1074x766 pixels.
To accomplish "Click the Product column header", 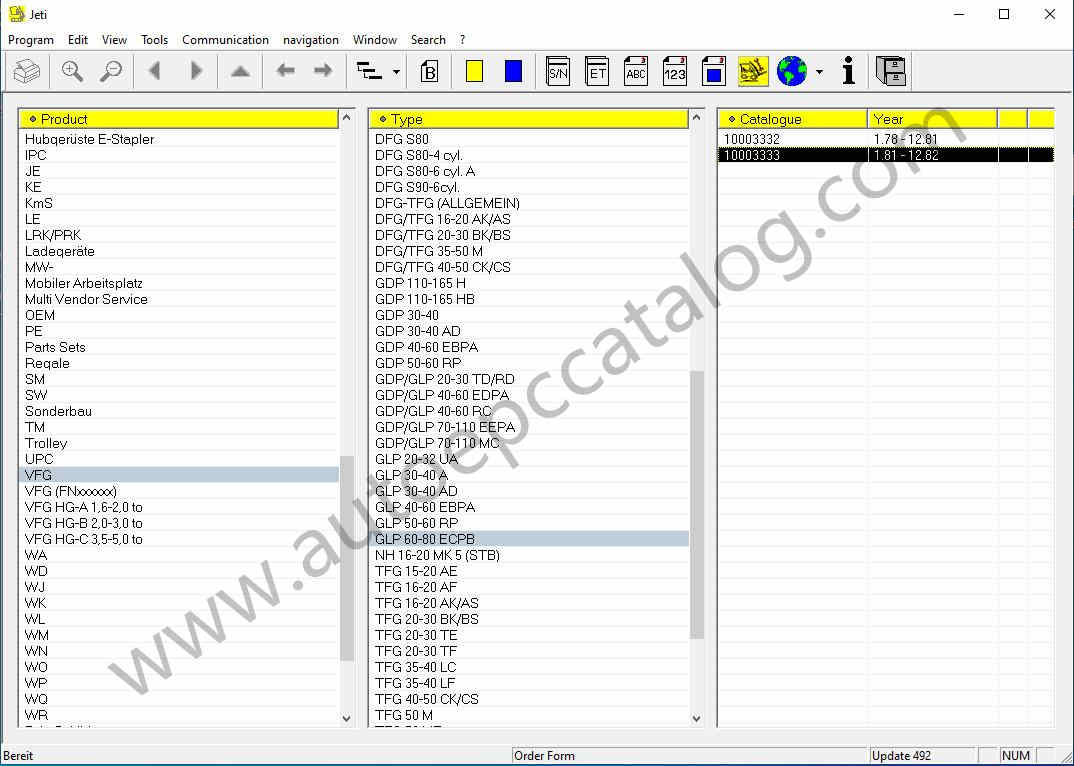I will [179, 119].
